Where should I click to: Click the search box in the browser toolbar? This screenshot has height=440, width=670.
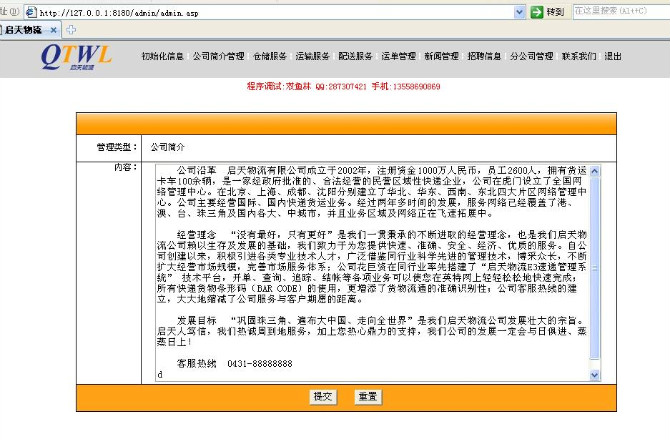click(621, 12)
